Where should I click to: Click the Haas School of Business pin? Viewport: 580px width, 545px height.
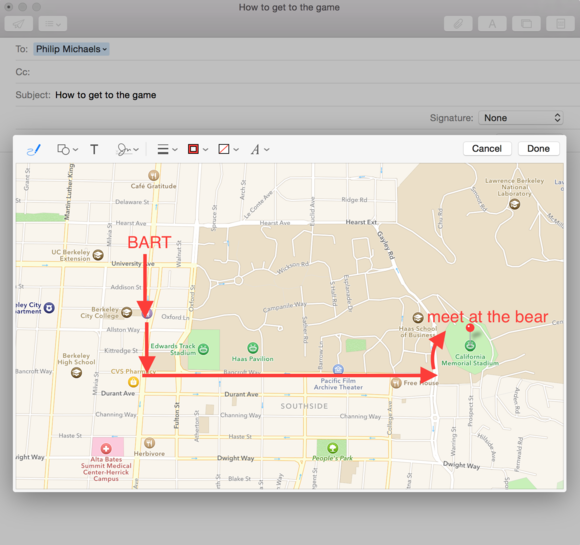tap(418, 317)
